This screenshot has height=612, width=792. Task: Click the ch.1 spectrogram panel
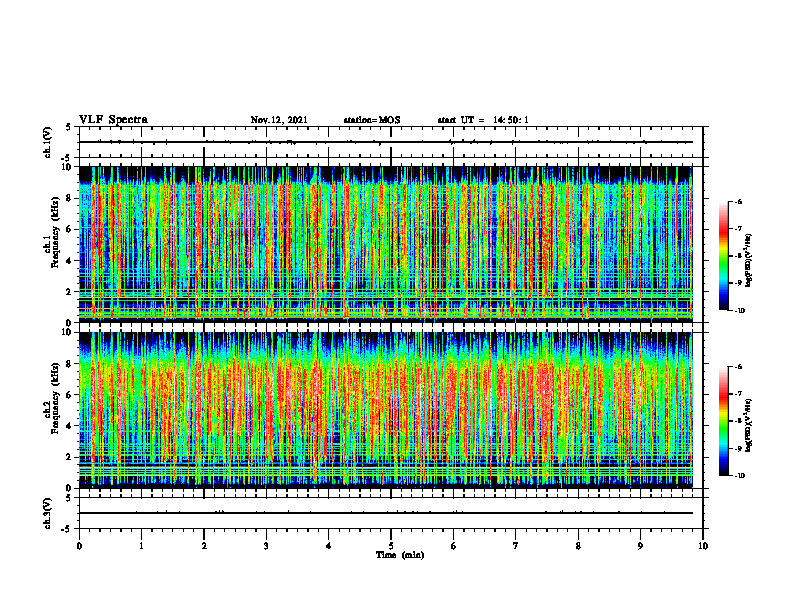(386, 244)
